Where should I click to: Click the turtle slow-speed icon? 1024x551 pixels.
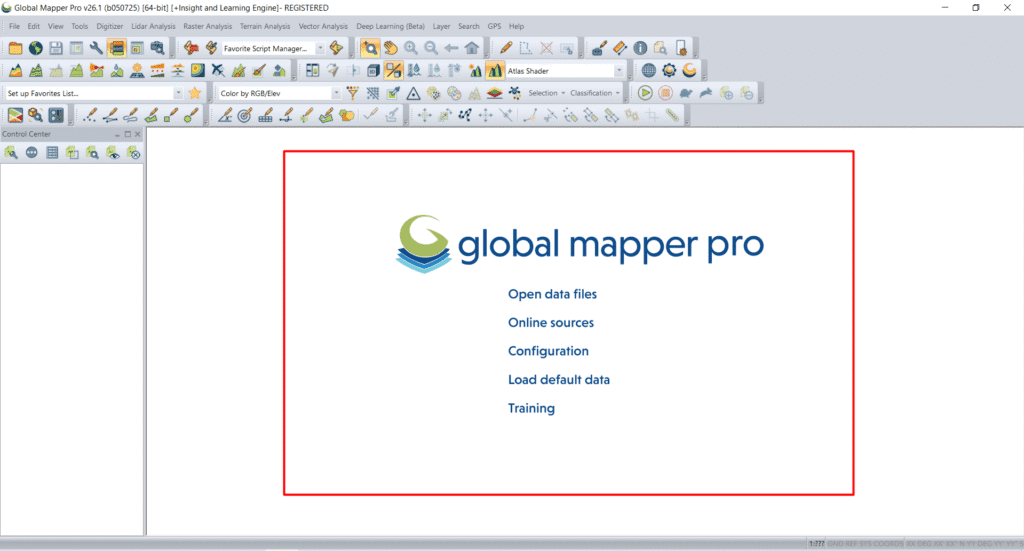pos(685,93)
